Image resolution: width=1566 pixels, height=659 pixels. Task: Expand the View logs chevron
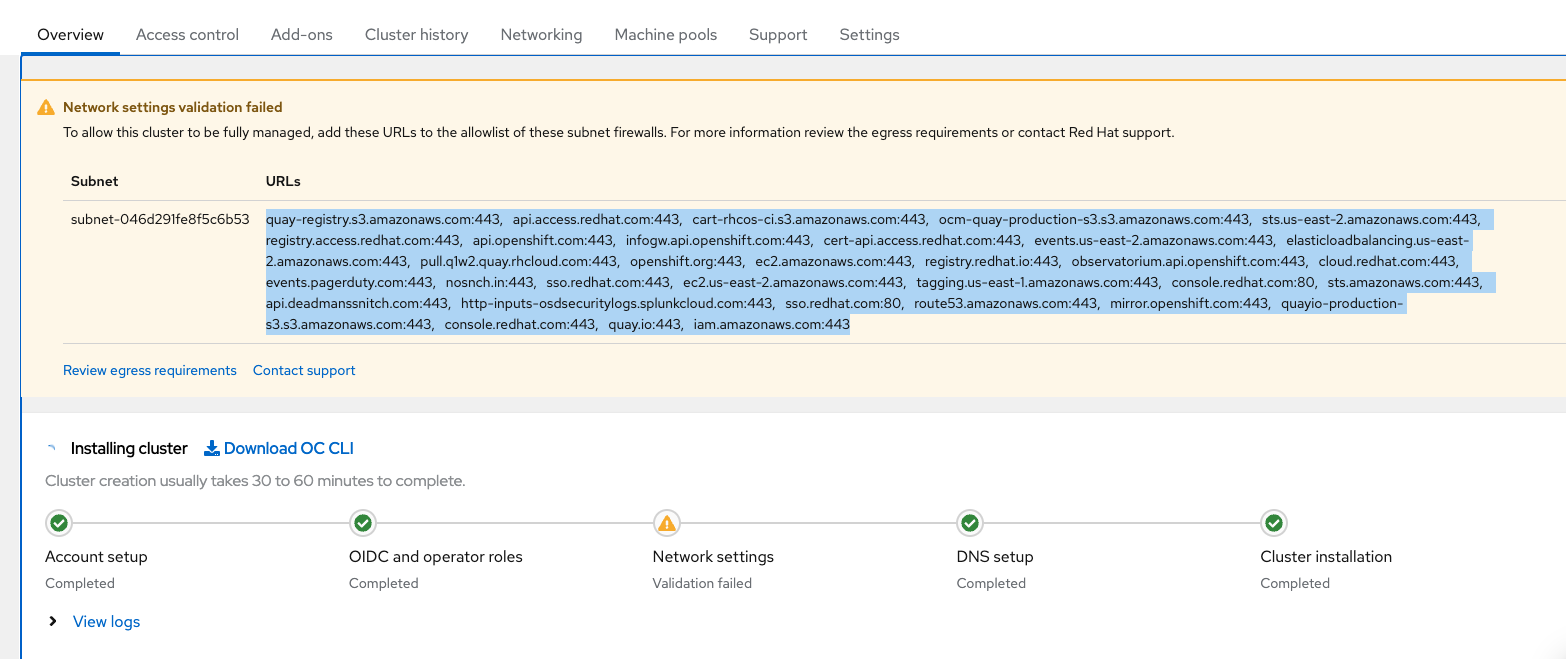pyautogui.click(x=53, y=622)
